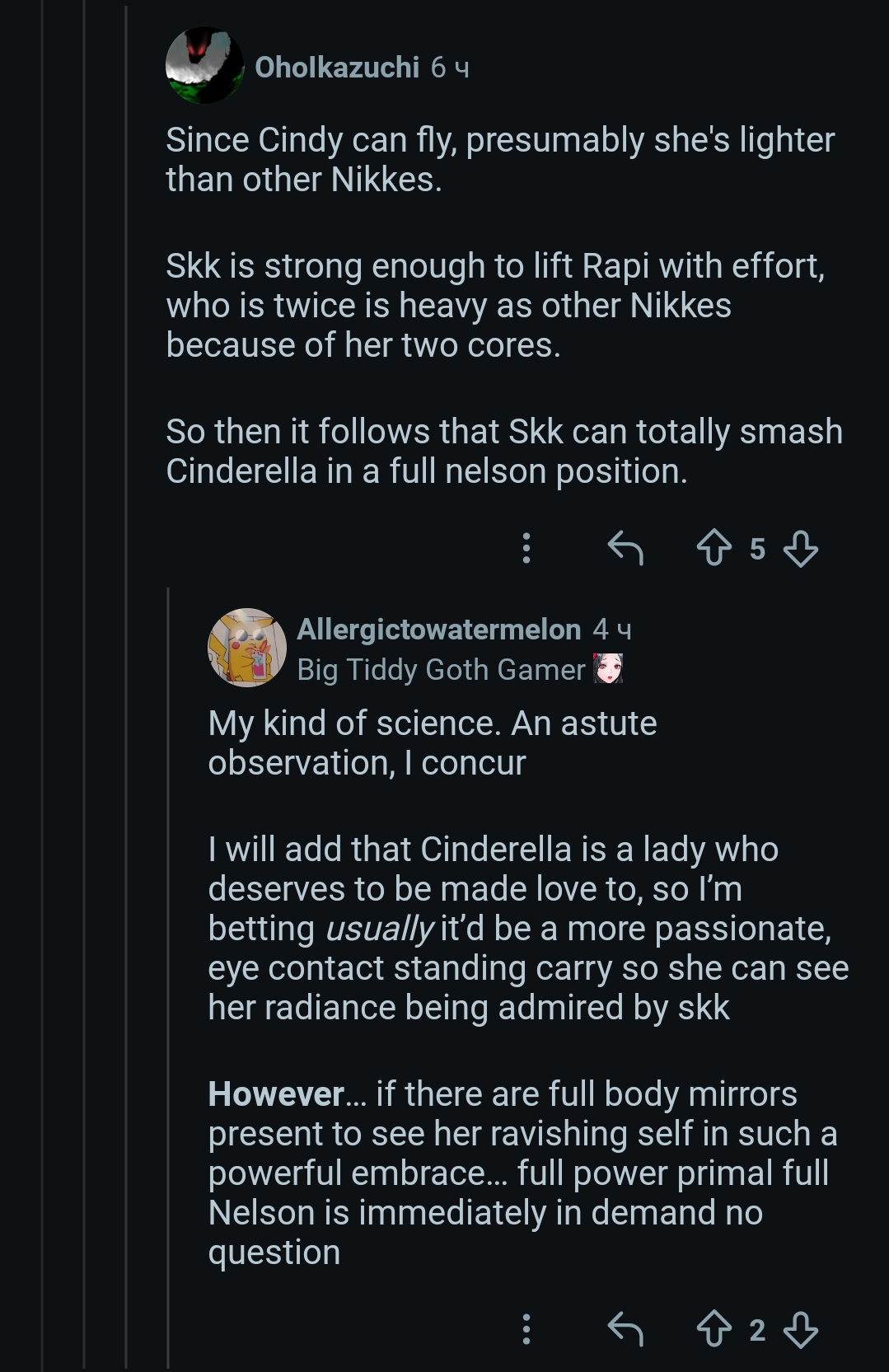Upvote the Oholkazuchi comment

point(714,548)
